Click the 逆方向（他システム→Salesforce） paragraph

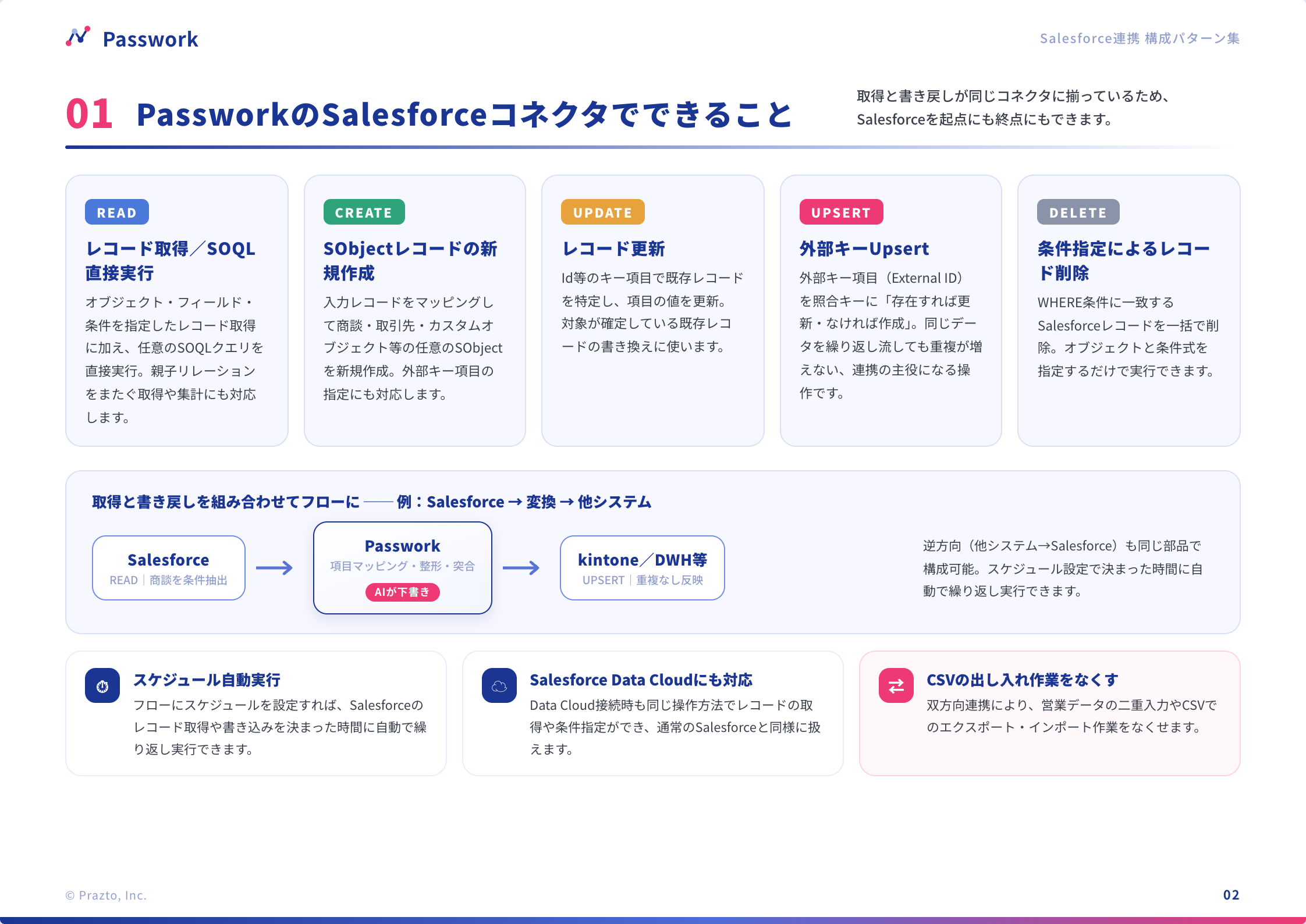pyautogui.click(x=1063, y=568)
